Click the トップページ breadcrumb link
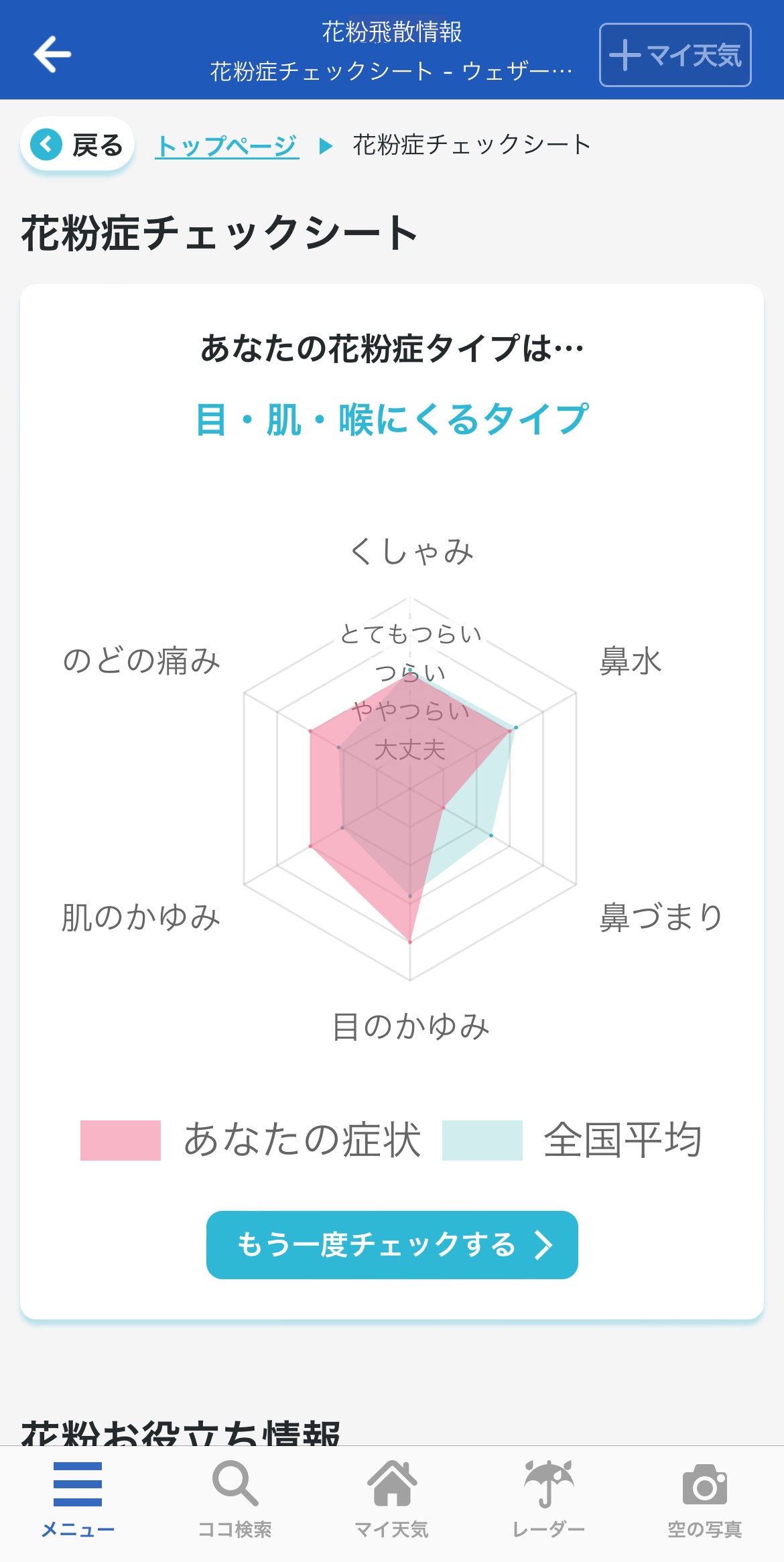This screenshot has width=784, height=1562. pos(227,145)
